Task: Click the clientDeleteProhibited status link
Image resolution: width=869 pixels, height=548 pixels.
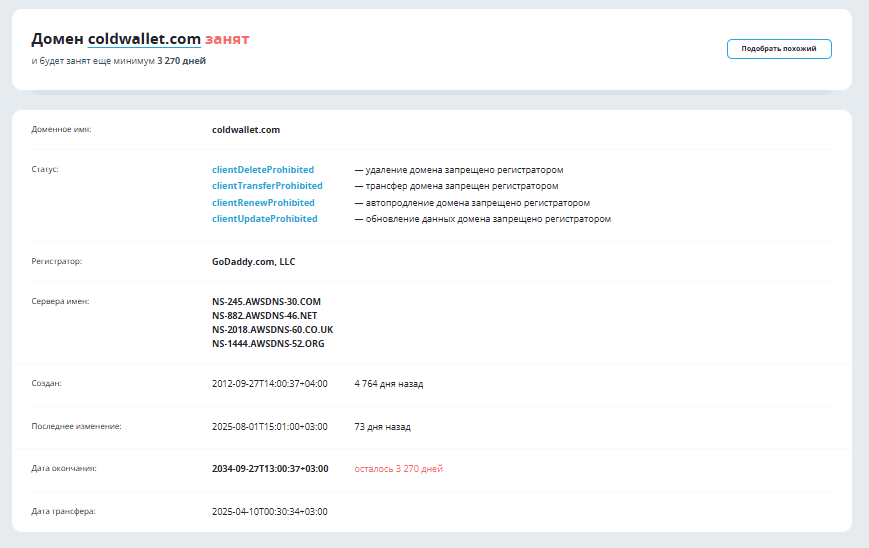Action: pyautogui.click(x=262, y=170)
